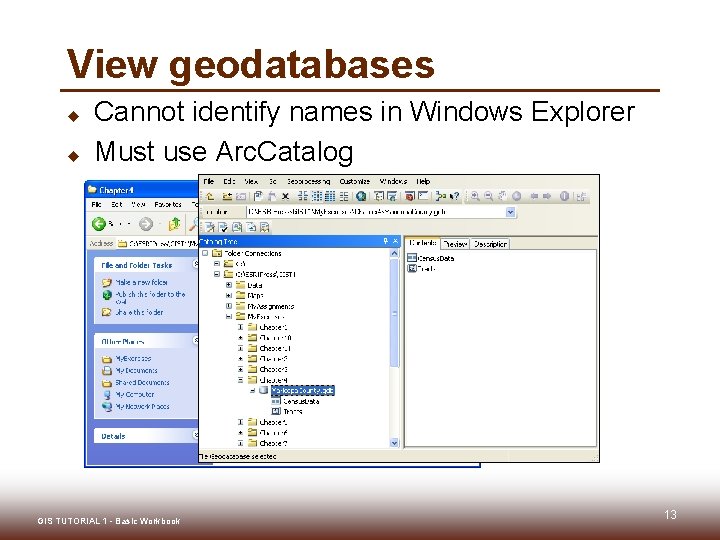Screen dimensions: 720x540
Task: Launch ArcMap via the globe icon
Action: 361,197
